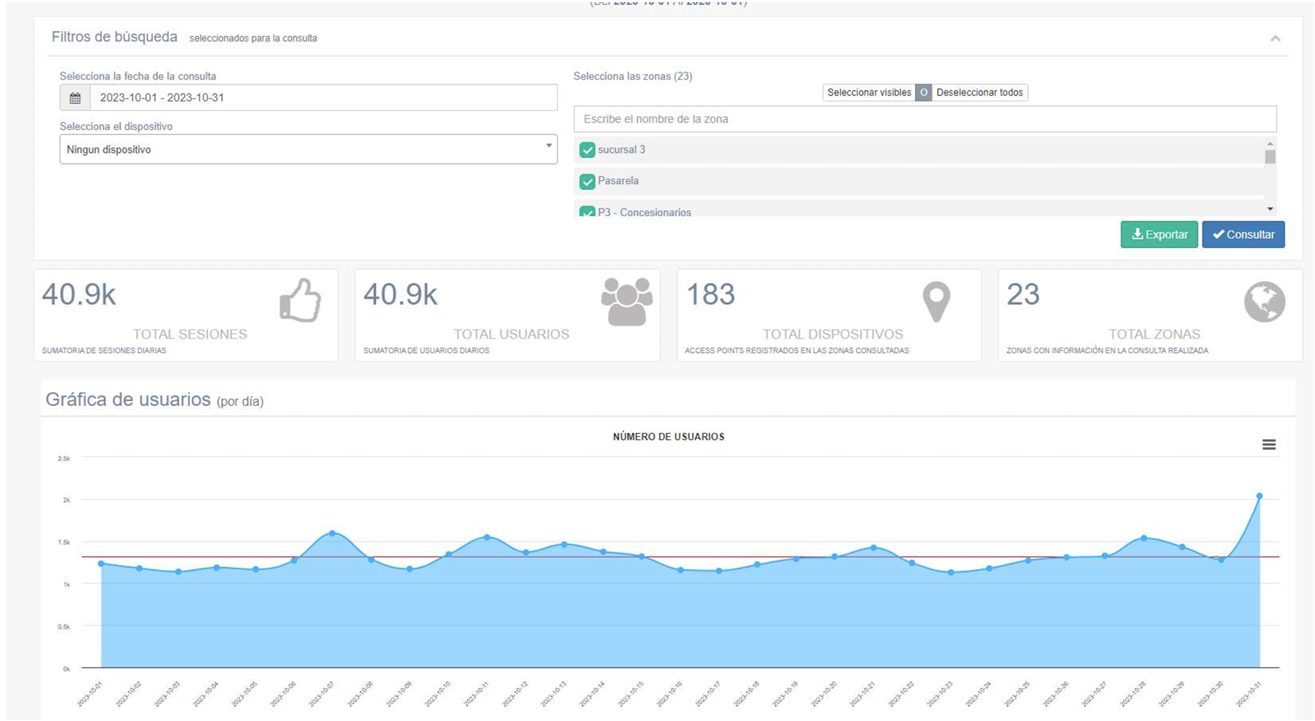Image resolution: width=1315 pixels, height=721 pixels.
Task: Click the Selecciona las zonas (23) label
Action: tap(633, 76)
